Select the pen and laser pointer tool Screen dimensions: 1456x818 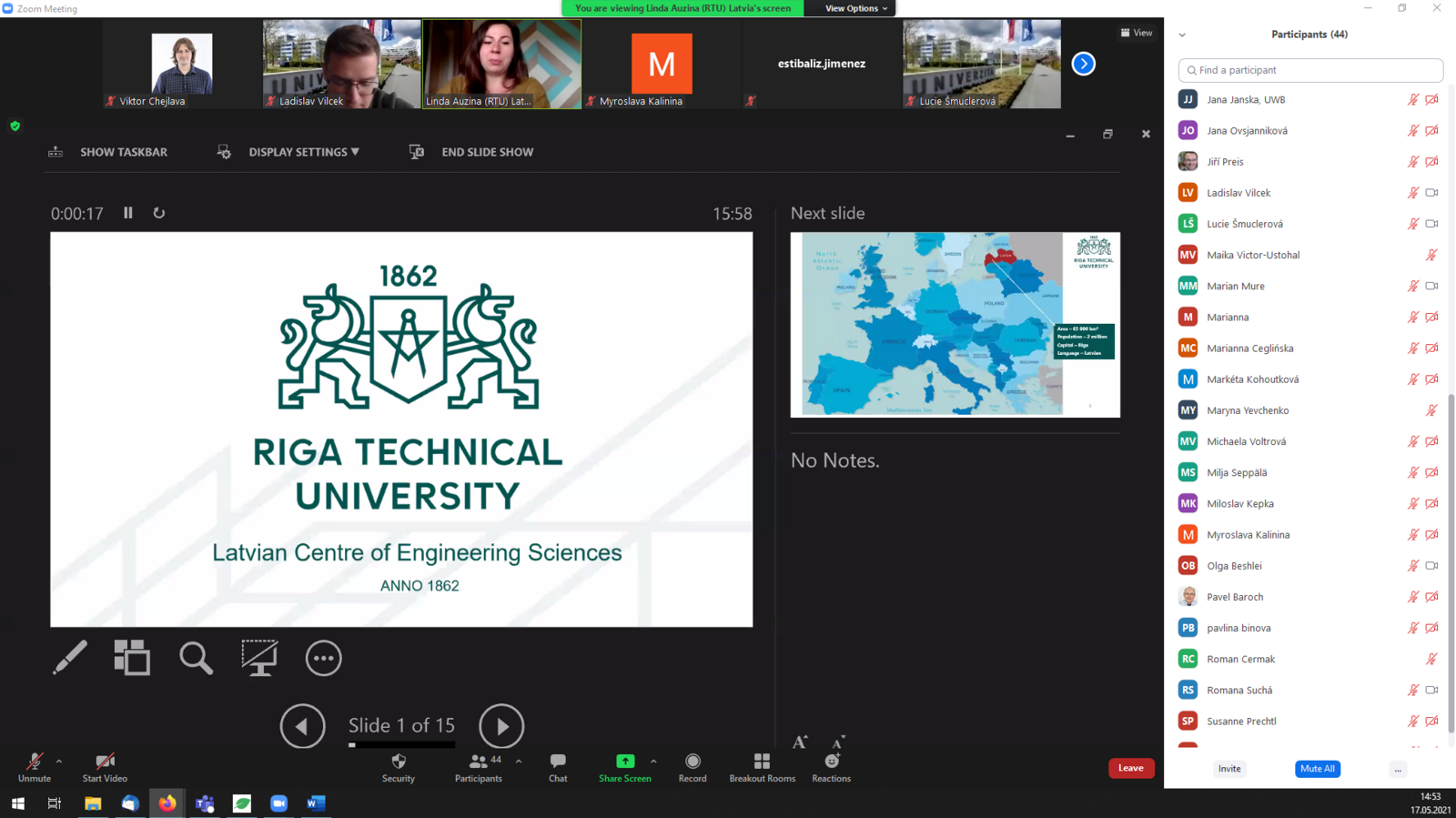(x=70, y=657)
